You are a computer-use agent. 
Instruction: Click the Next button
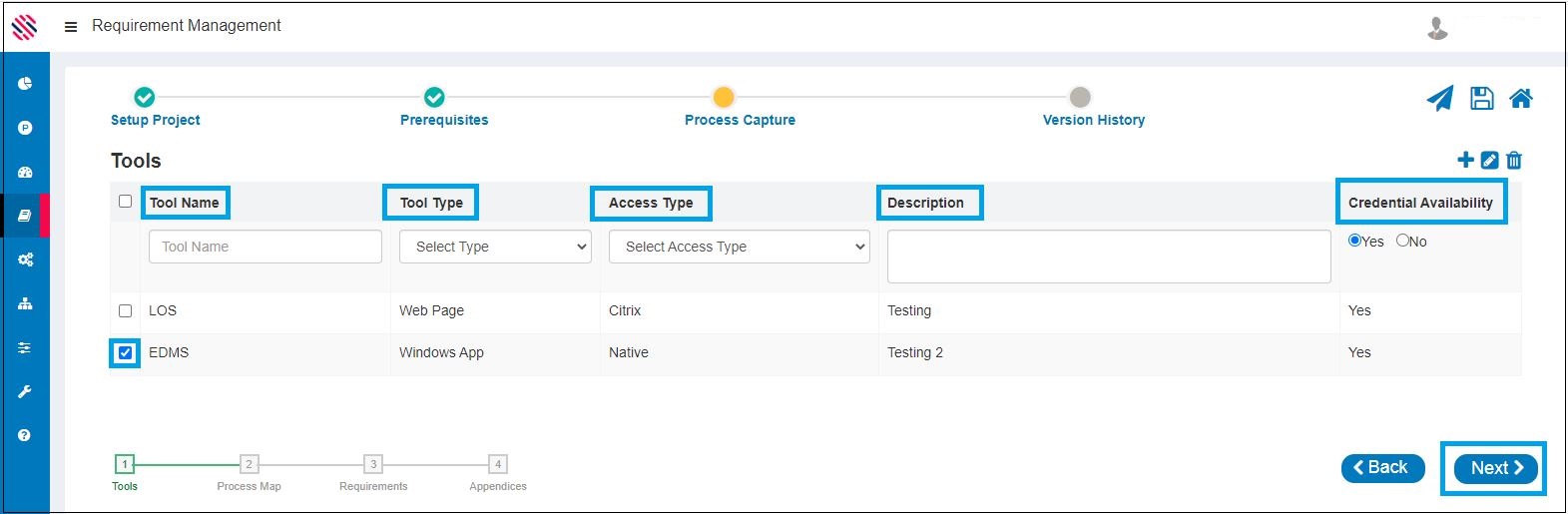(1495, 468)
